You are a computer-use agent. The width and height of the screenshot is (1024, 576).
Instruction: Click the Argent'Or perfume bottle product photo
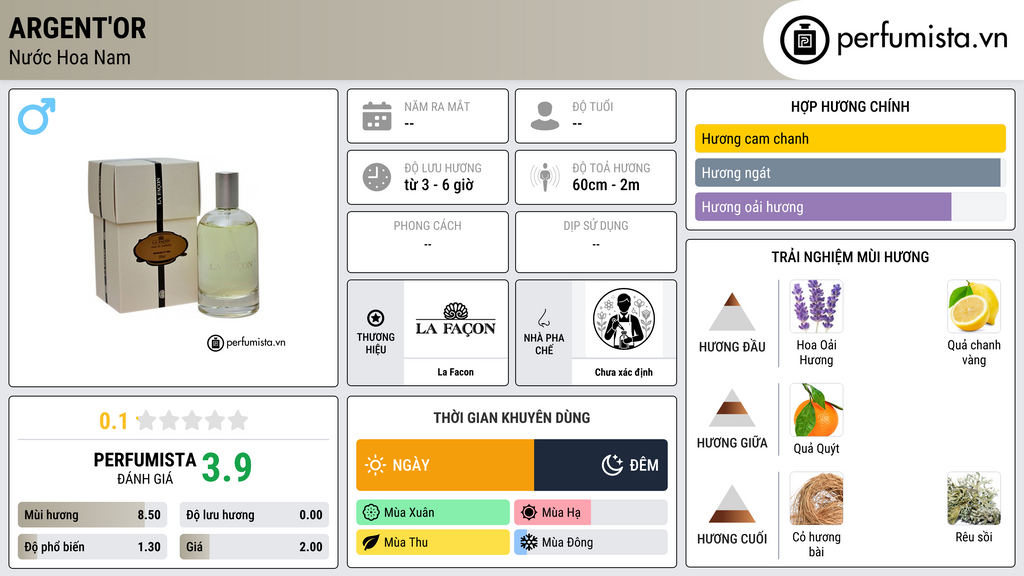click(174, 236)
